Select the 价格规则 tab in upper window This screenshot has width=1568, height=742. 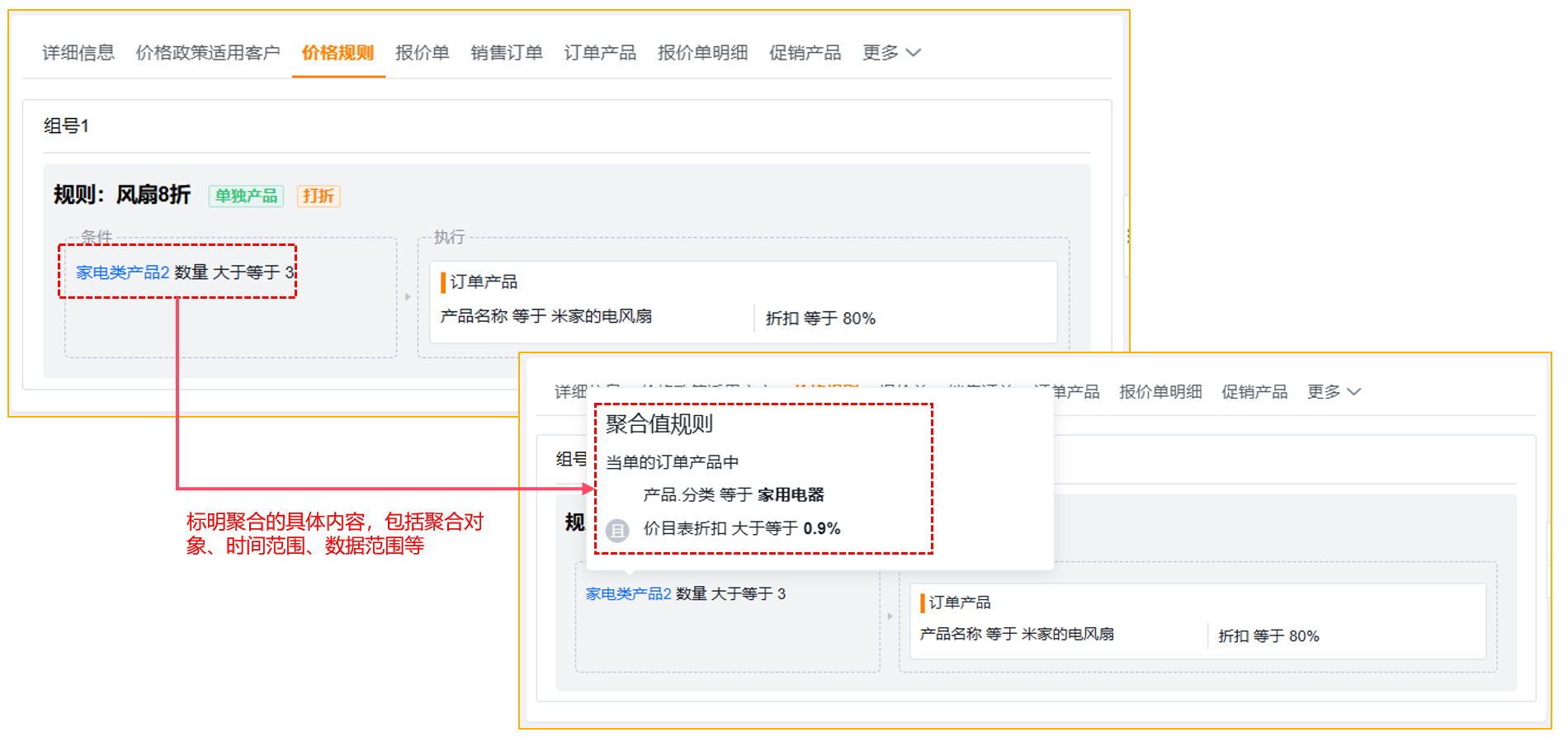[338, 53]
